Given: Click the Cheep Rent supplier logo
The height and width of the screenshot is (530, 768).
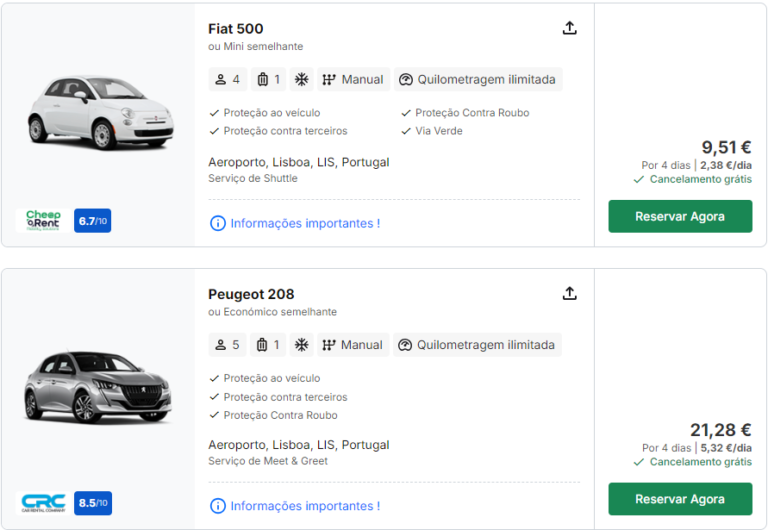Looking at the screenshot, I should [43, 220].
